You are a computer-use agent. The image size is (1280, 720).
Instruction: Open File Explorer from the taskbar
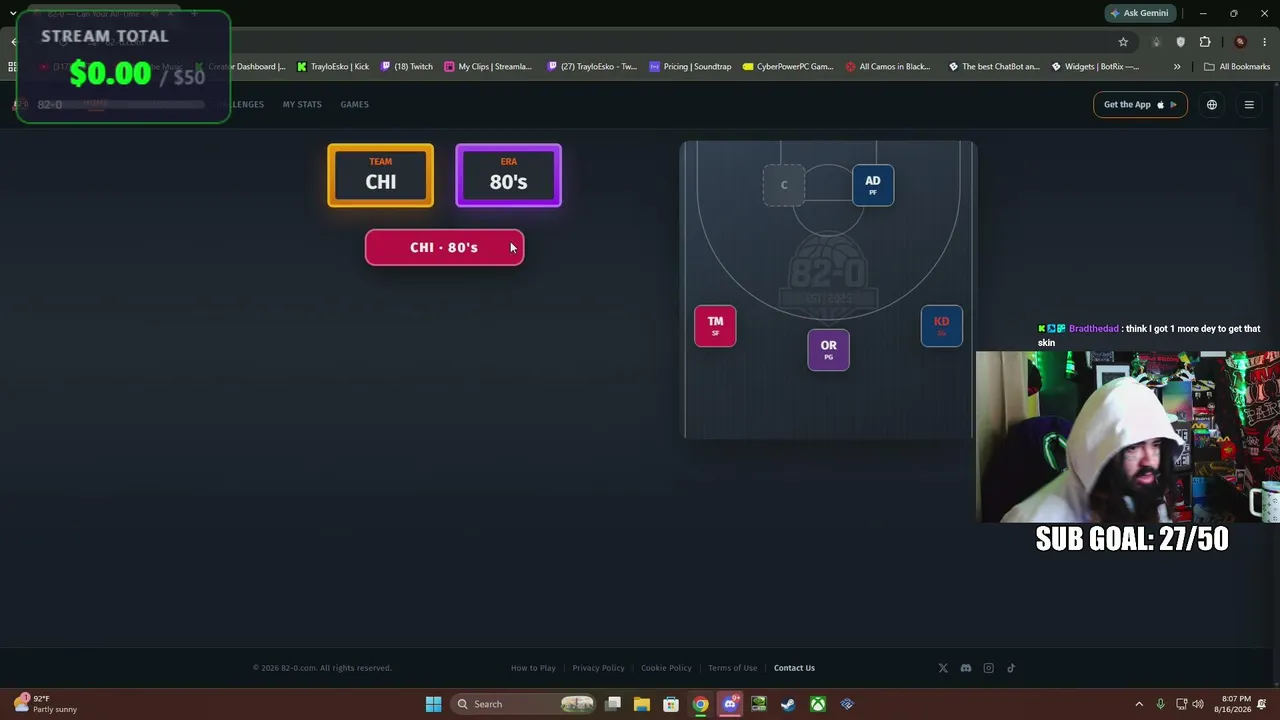point(642,704)
